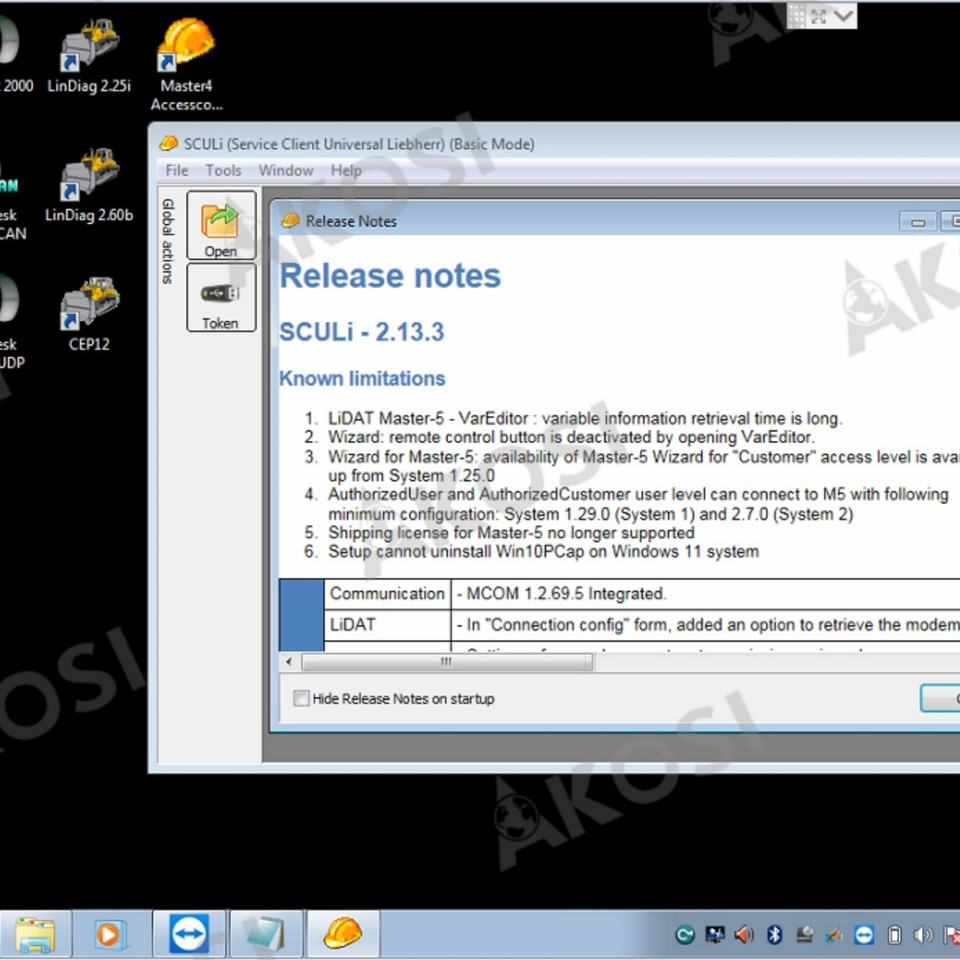Open the File menu

point(177,170)
